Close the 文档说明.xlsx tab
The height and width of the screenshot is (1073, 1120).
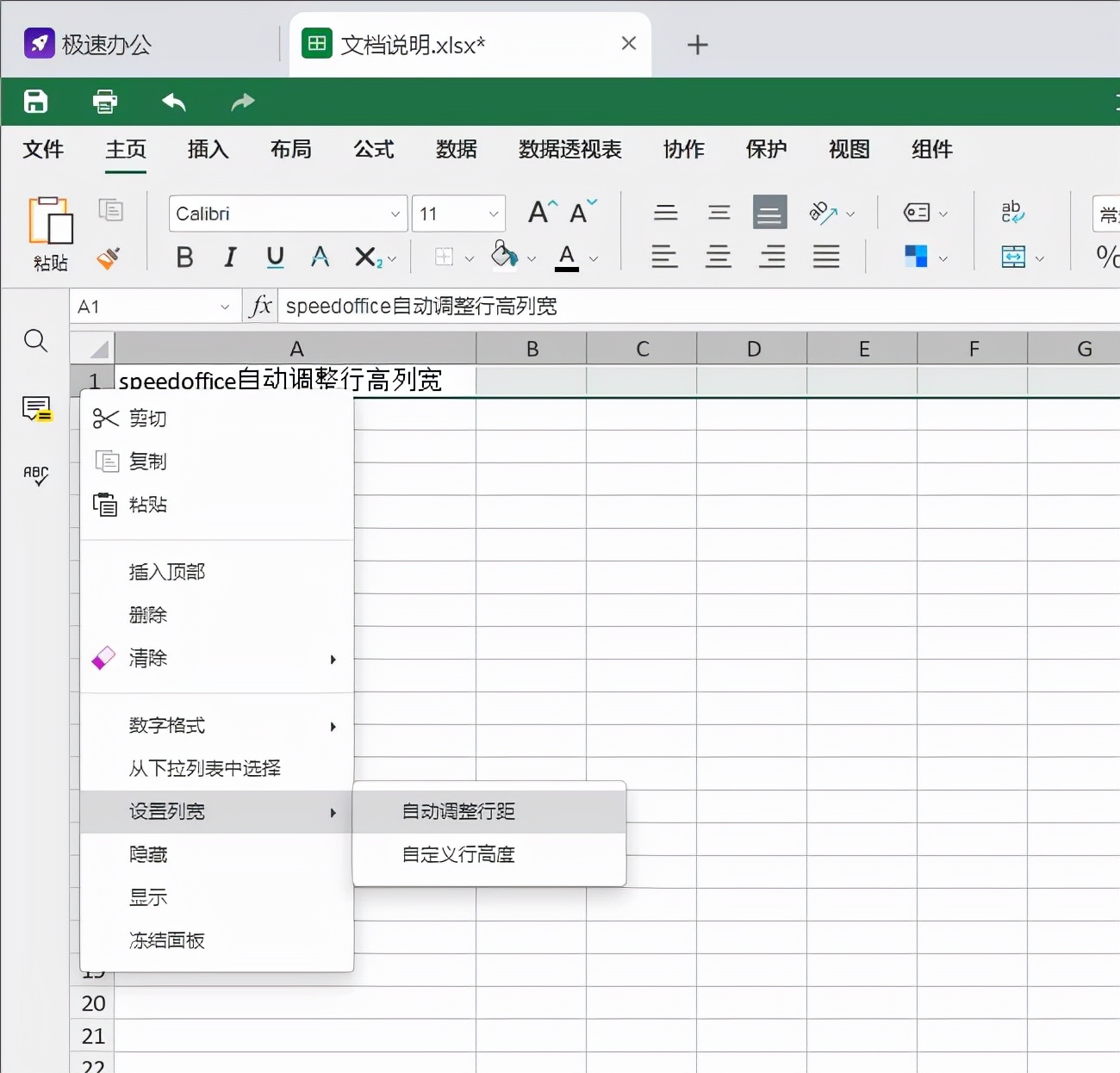pos(629,43)
